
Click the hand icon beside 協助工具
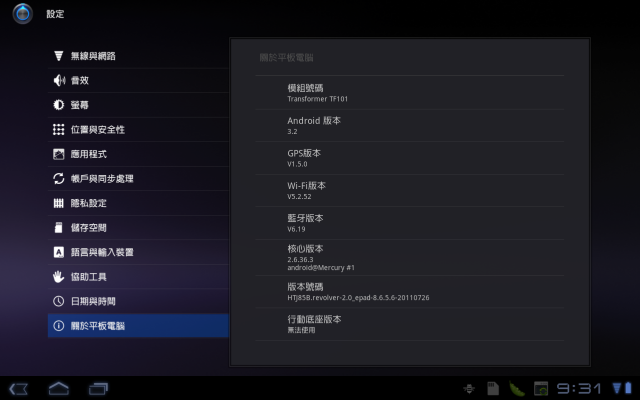[59, 276]
